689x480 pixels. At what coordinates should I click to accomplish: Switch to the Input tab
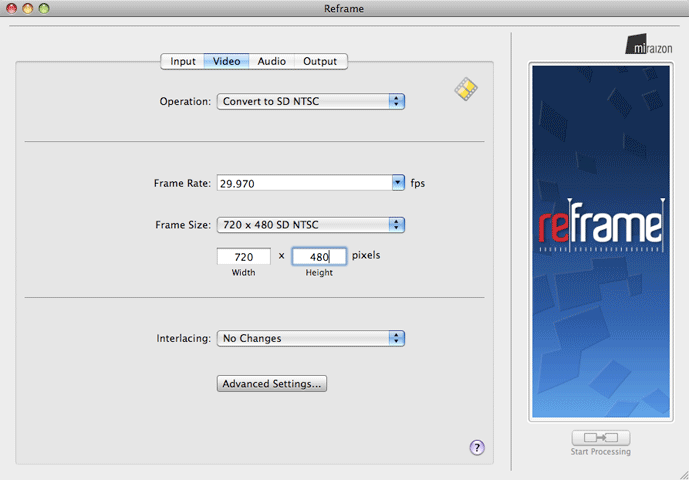click(x=182, y=61)
